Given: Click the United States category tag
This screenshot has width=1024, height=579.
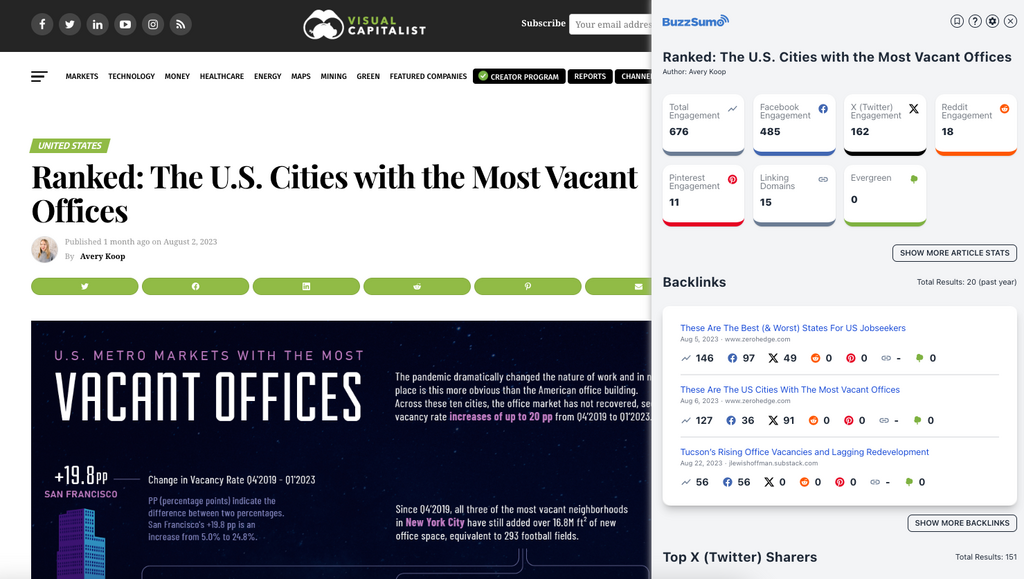Looking at the screenshot, I should tap(70, 146).
